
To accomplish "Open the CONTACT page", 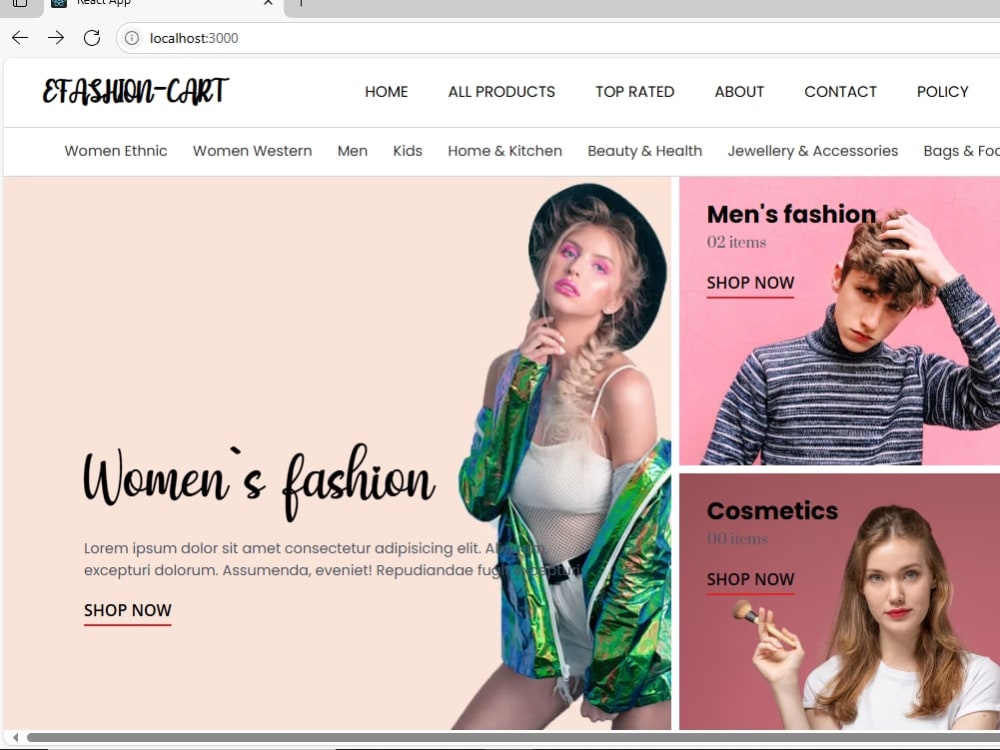I will pos(841,92).
